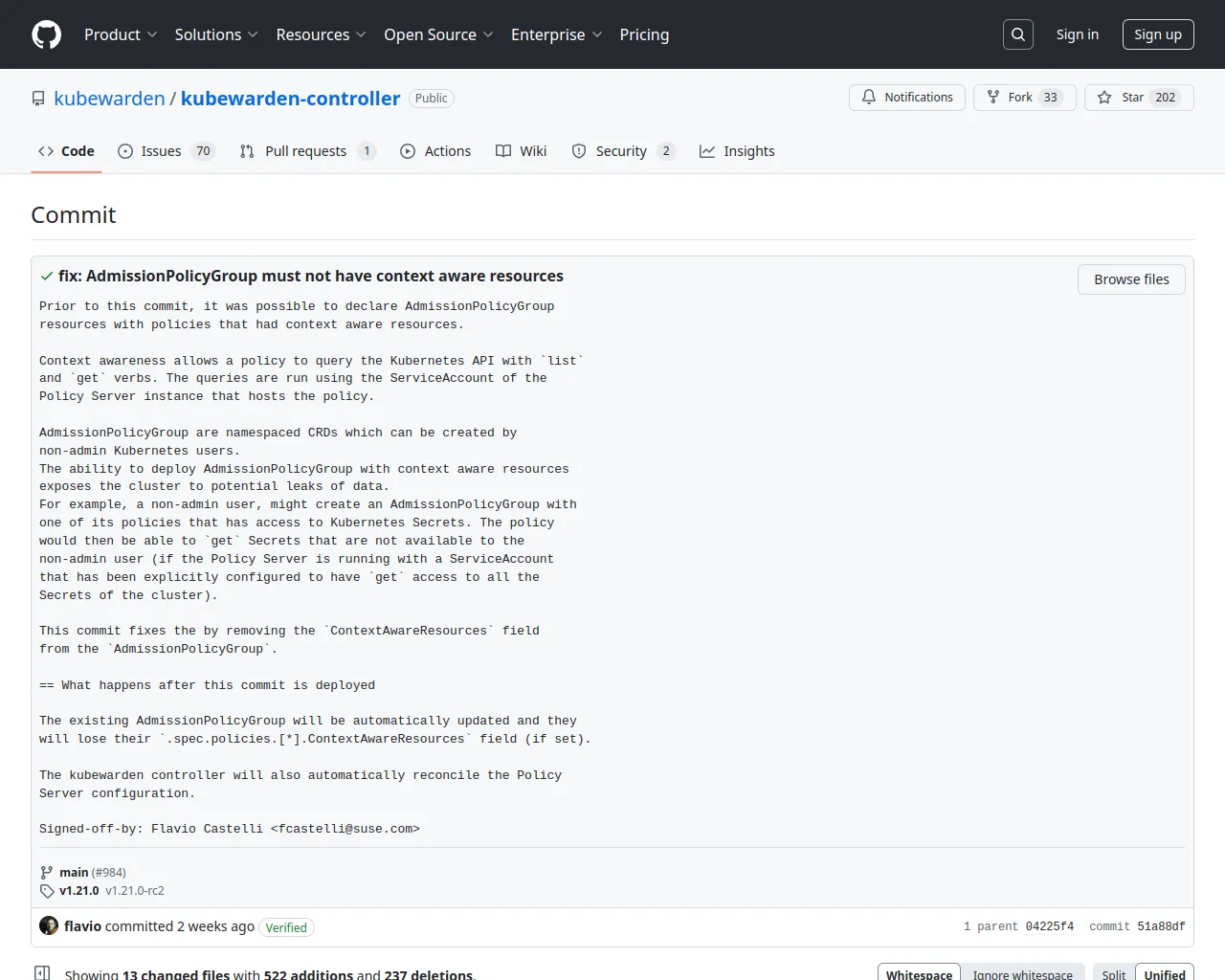The width and height of the screenshot is (1225, 980).
Task: Open parent commit 04225f4
Action: [1049, 926]
